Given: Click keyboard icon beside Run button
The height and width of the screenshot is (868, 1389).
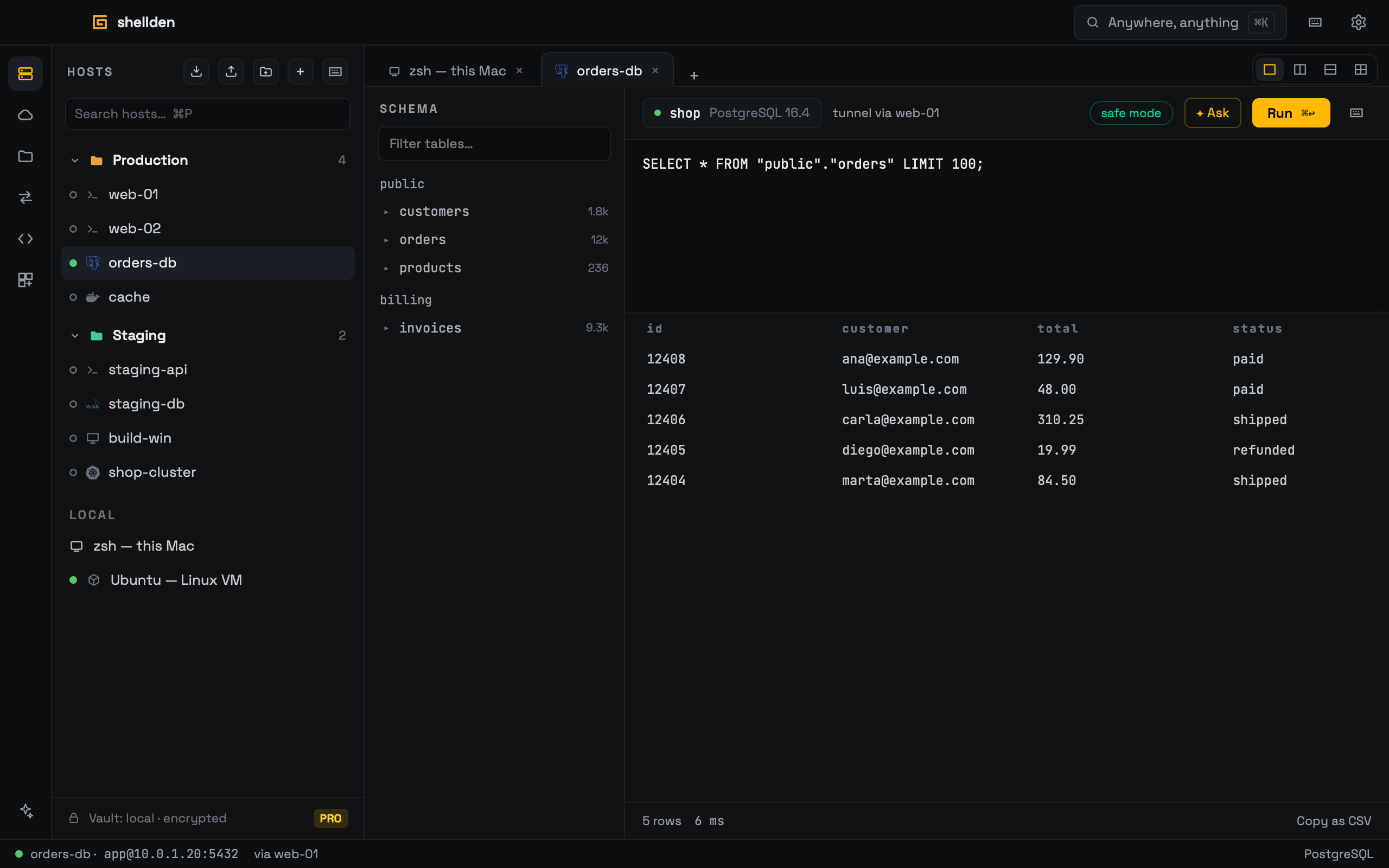Looking at the screenshot, I should (1356, 113).
